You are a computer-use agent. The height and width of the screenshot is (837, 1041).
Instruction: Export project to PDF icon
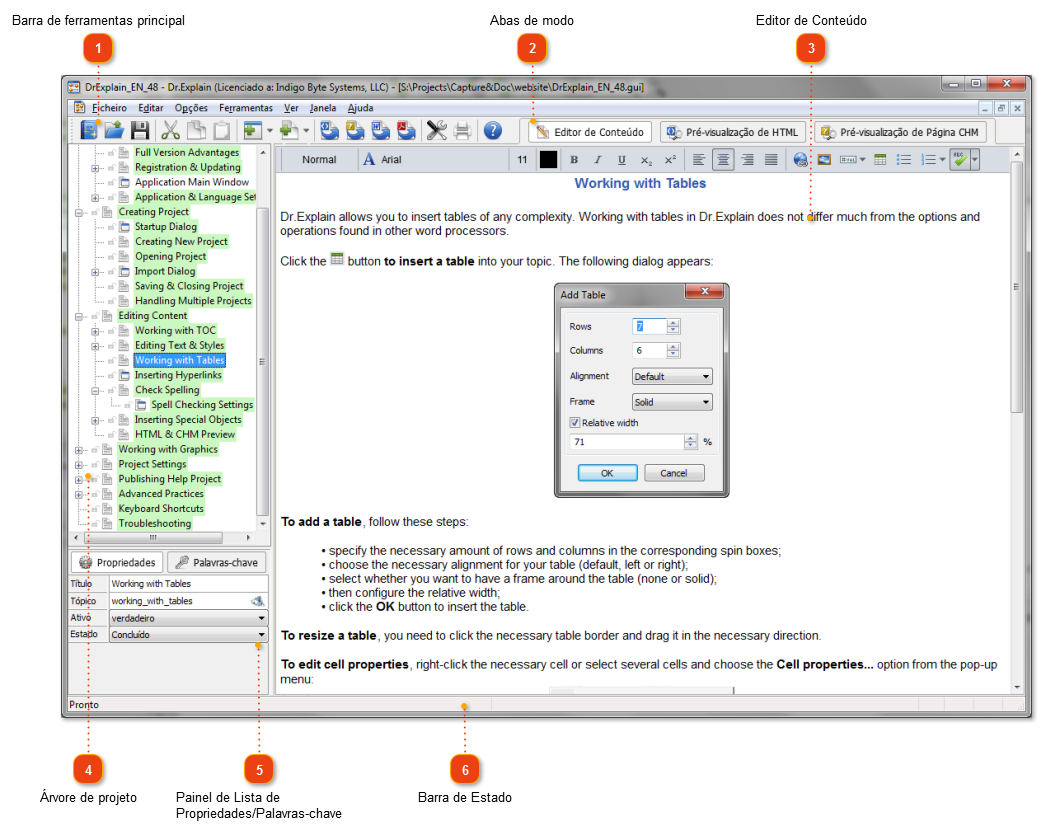406,131
